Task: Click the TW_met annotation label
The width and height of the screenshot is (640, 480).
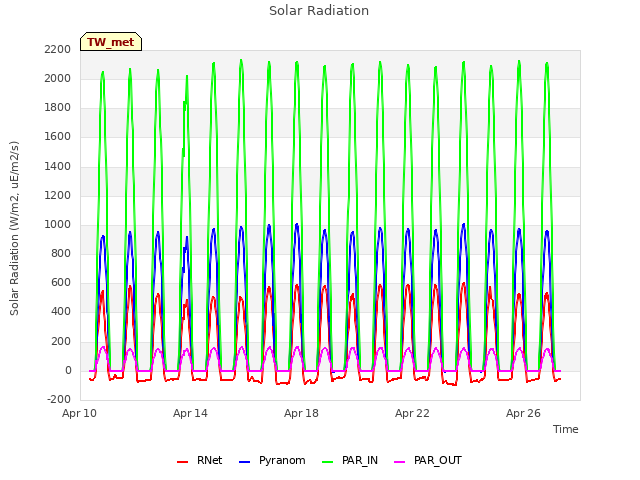Action: pyautogui.click(x=111, y=42)
